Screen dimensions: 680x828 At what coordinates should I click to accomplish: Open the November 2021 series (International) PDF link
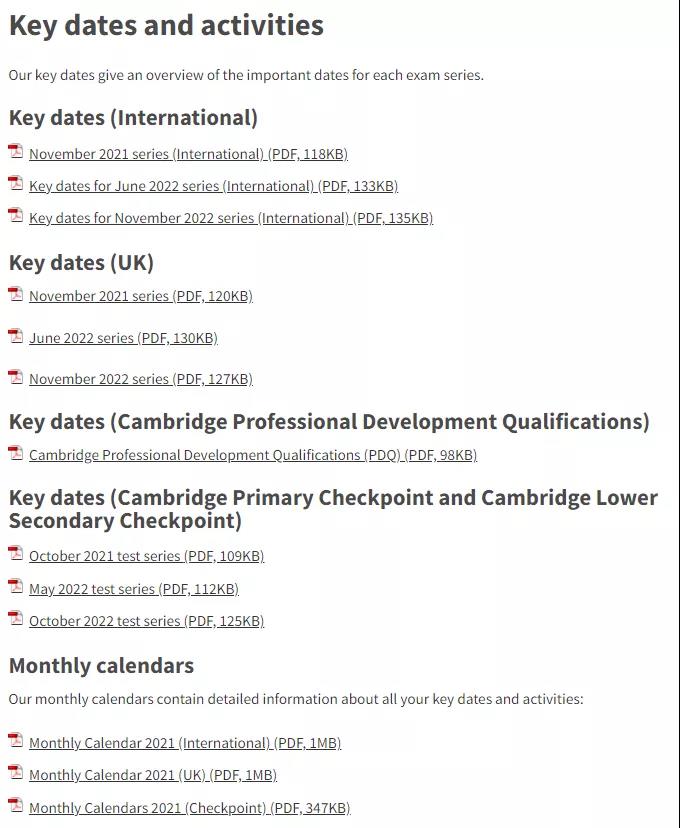pyautogui.click(x=188, y=153)
